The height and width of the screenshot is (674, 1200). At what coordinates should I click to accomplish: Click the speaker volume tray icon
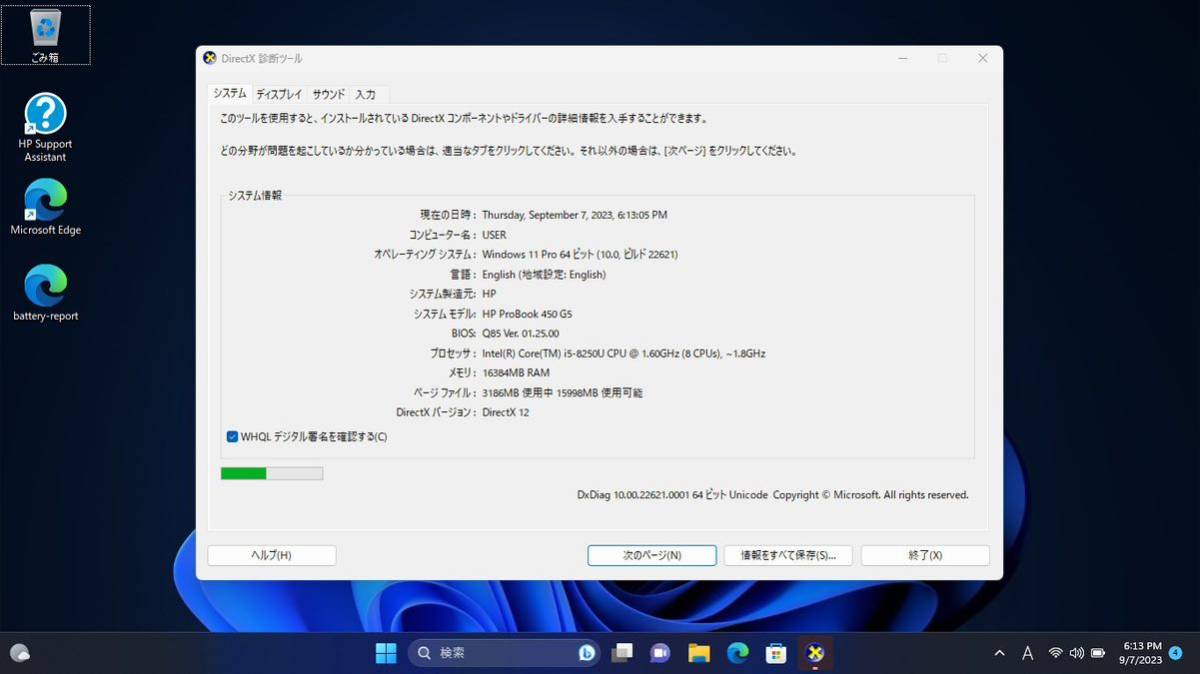coord(1076,653)
